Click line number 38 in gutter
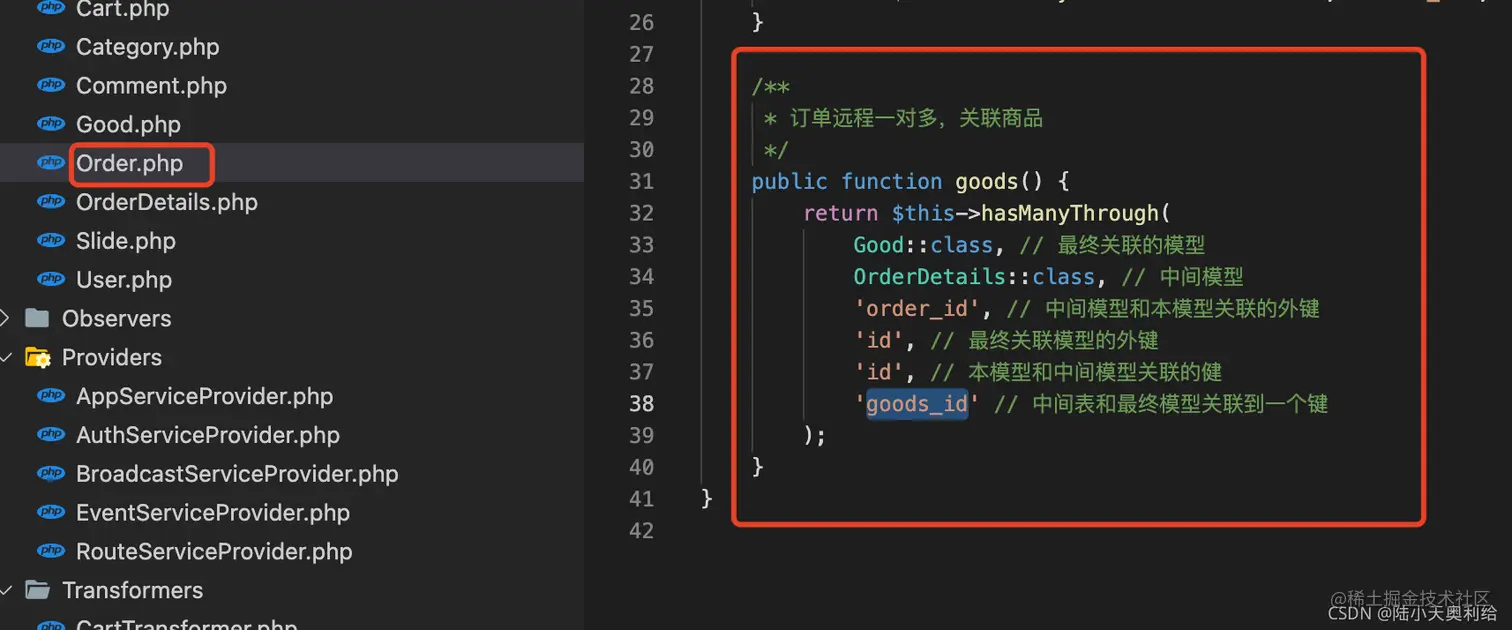1512x630 pixels. tap(641, 403)
